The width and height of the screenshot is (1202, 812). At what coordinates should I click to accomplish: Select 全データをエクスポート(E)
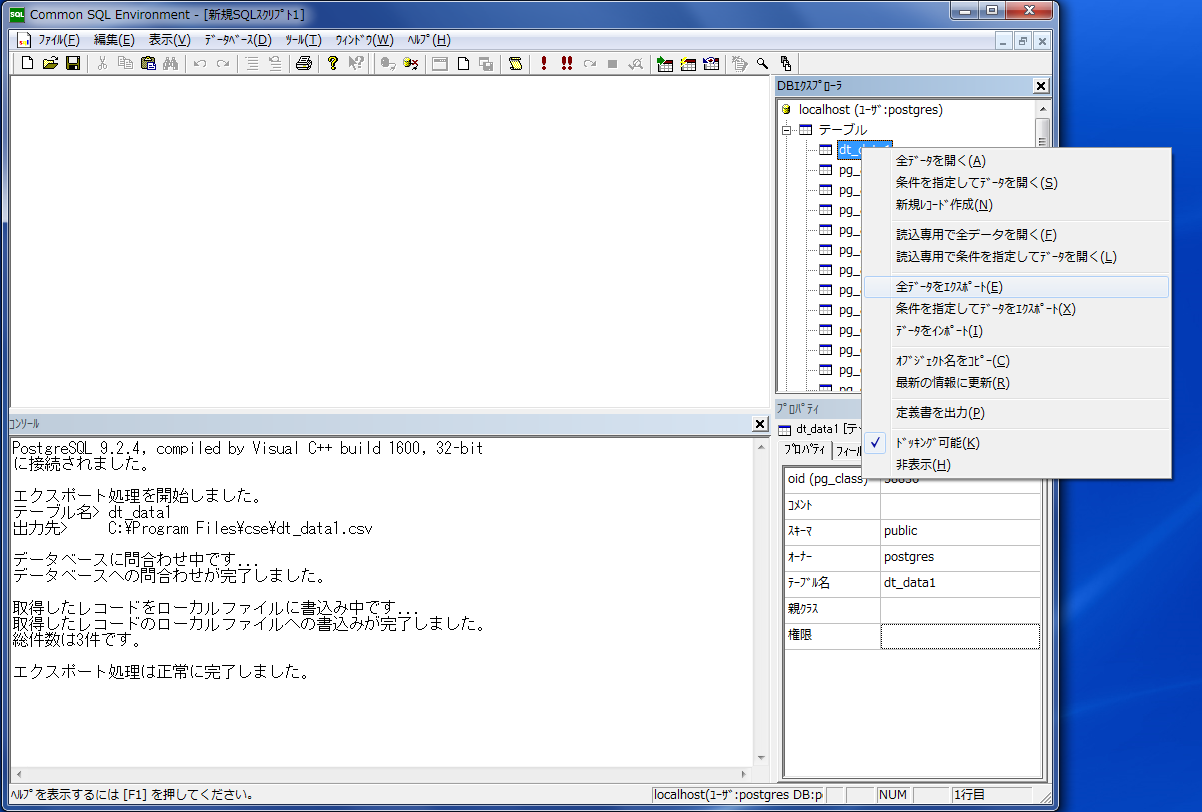1016,287
